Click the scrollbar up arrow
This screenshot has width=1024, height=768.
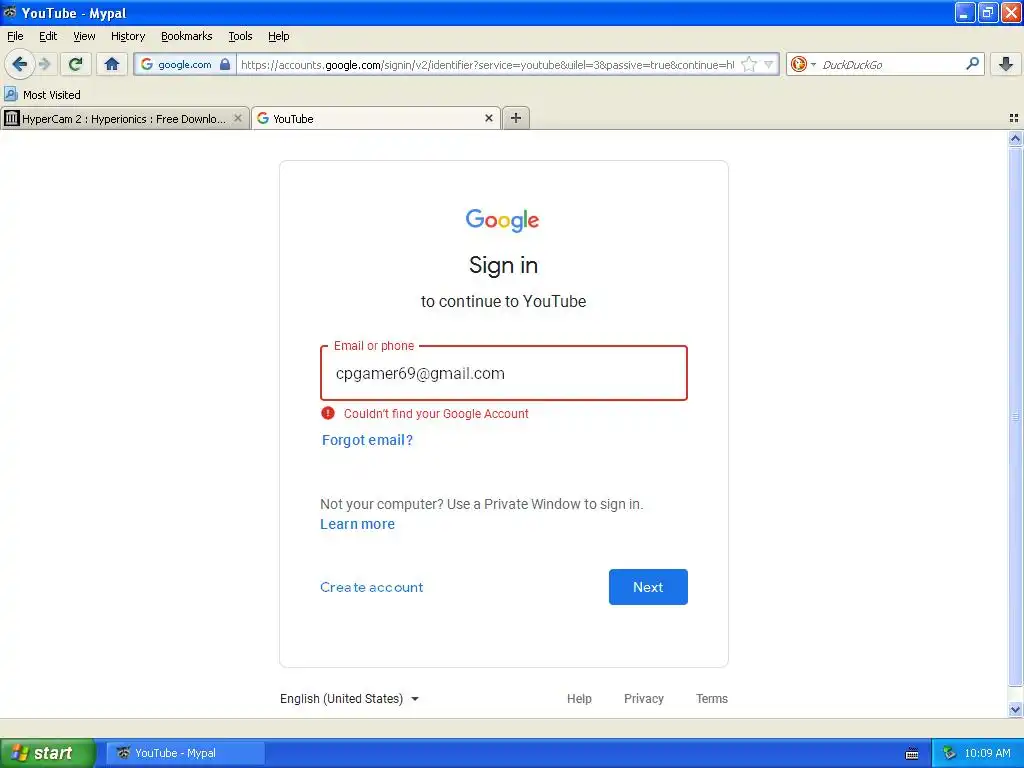click(x=1015, y=138)
